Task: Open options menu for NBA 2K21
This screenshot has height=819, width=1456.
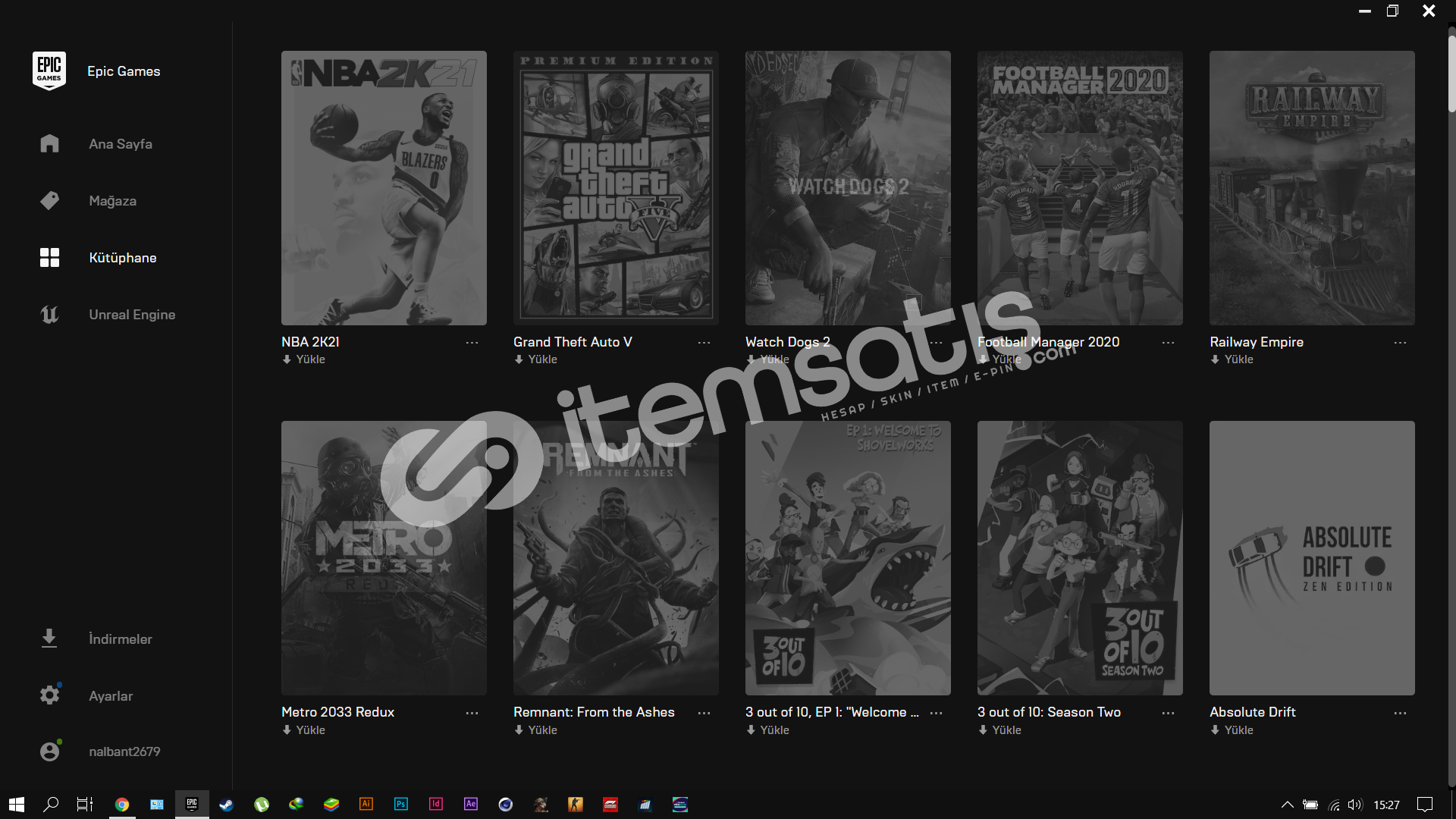Action: pyautogui.click(x=472, y=342)
